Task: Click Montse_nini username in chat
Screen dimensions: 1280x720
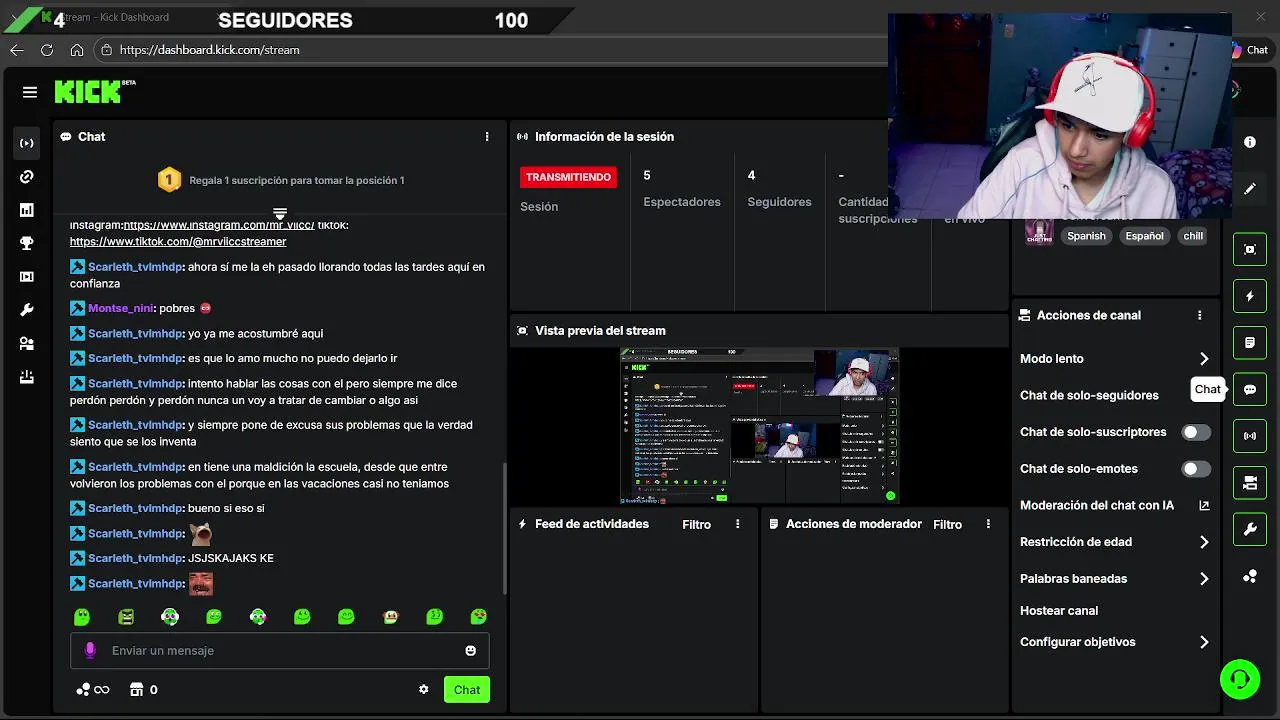Action: pyautogui.click(x=121, y=309)
